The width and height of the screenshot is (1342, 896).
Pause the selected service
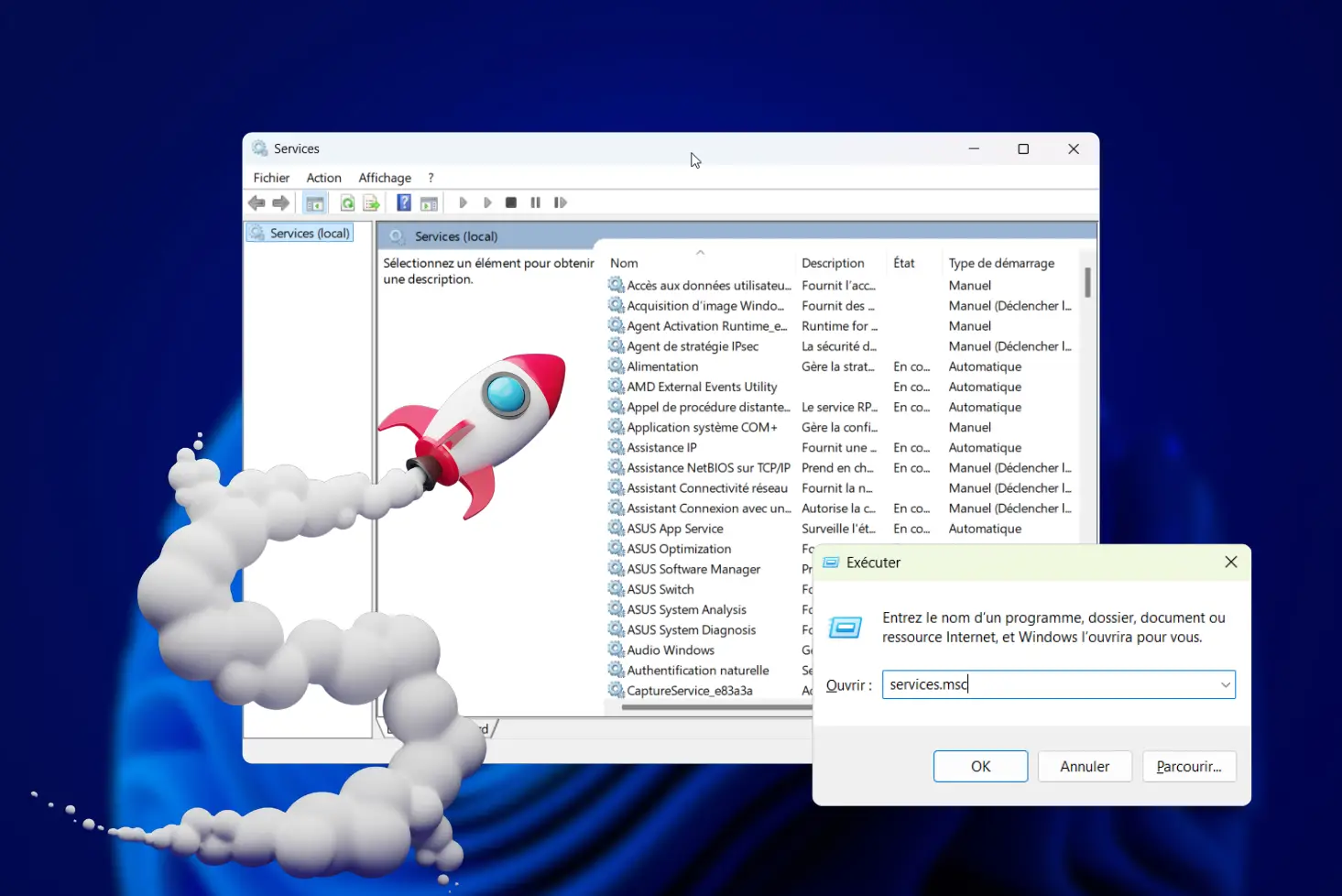[536, 202]
